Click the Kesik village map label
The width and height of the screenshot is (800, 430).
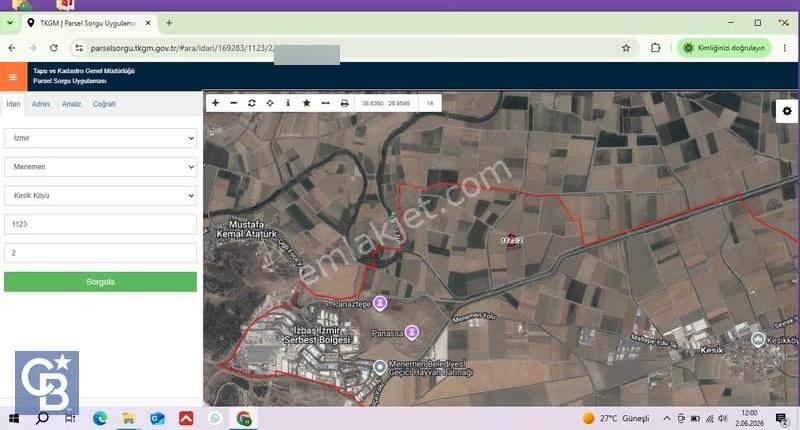click(x=711, y=350)
